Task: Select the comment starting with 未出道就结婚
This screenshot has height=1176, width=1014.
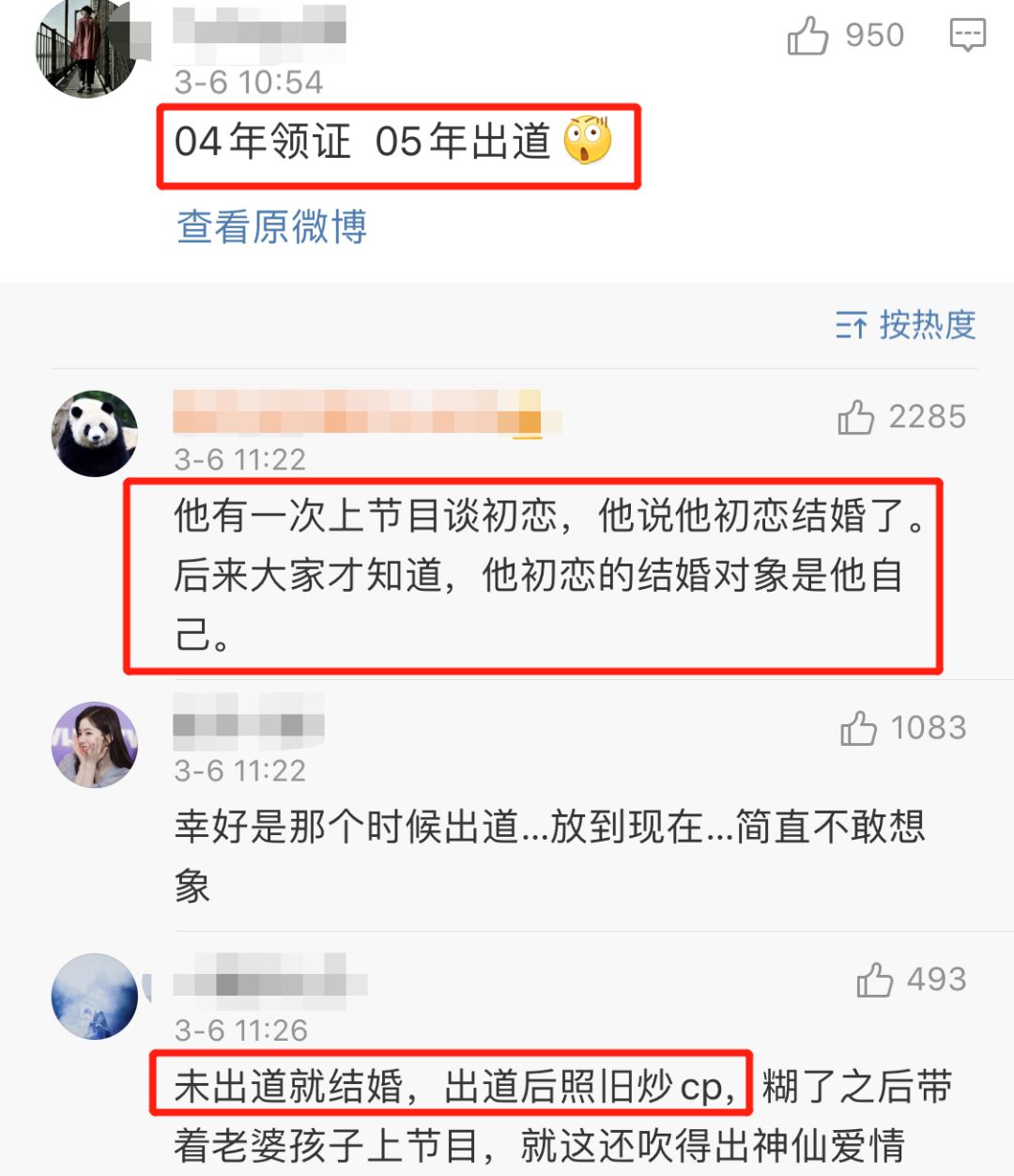Action: pos(563,1116)
